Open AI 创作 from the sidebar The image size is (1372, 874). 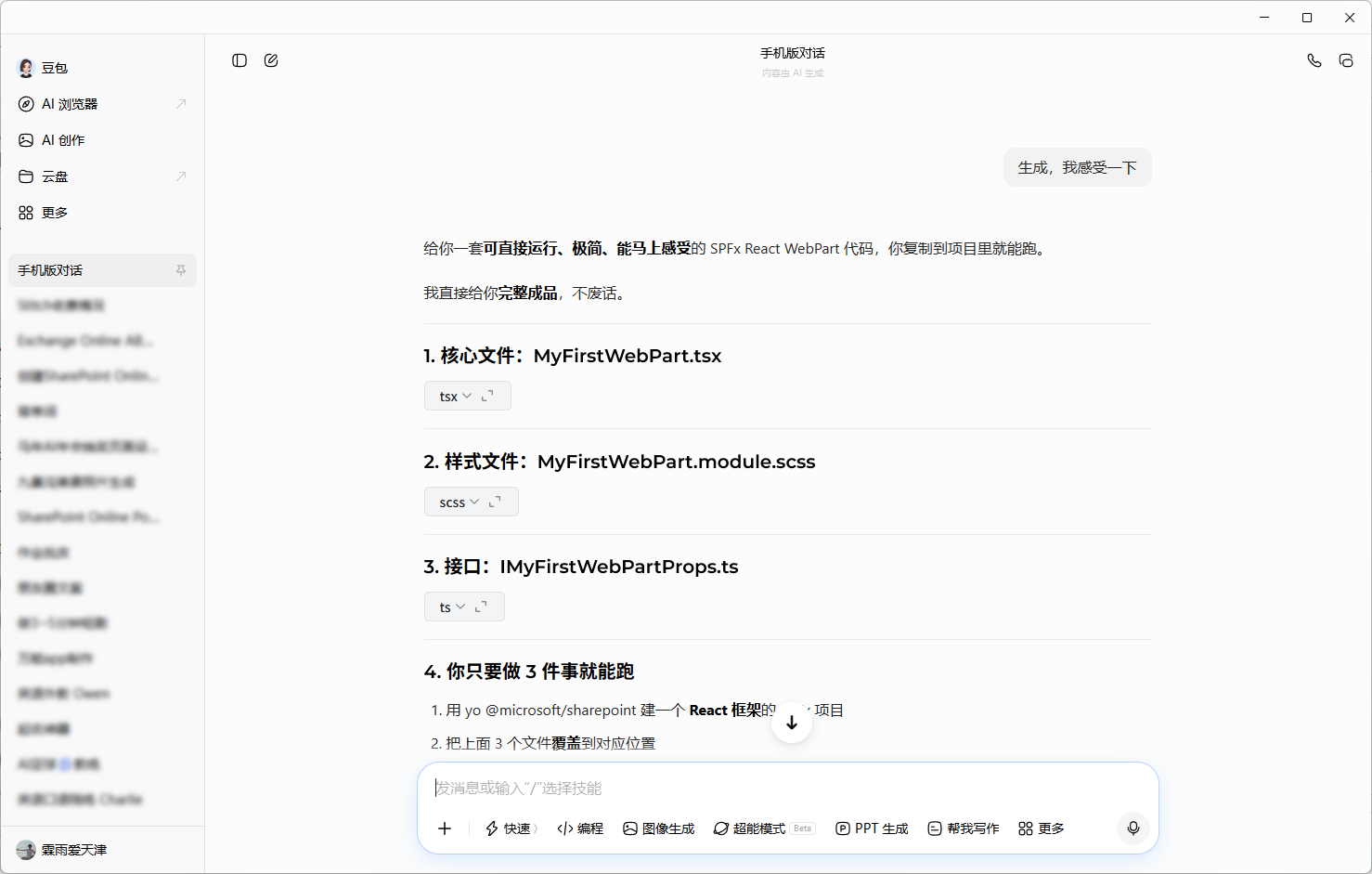point(102,140)
